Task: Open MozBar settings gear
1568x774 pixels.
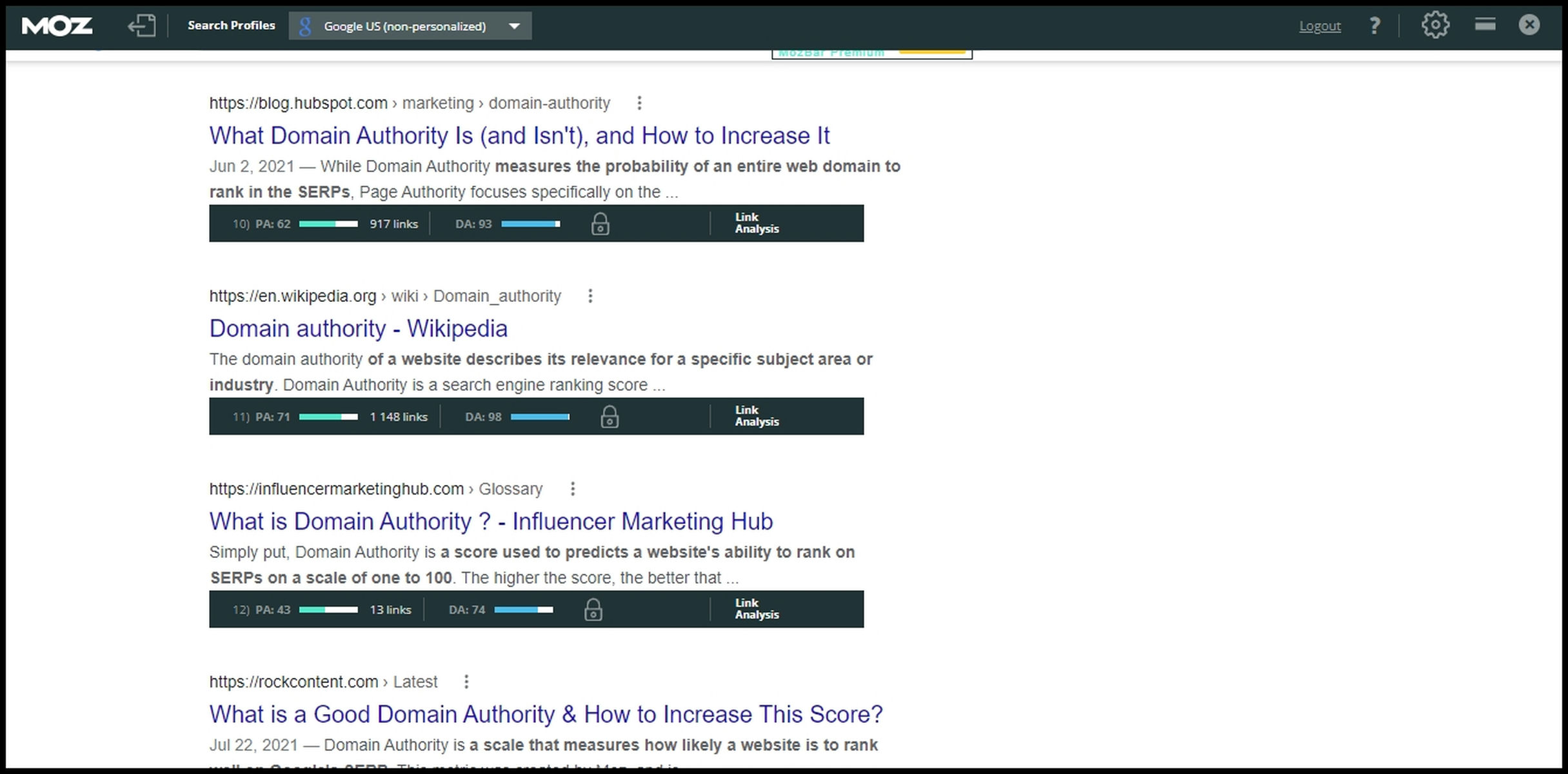Action: point(1435,25)
